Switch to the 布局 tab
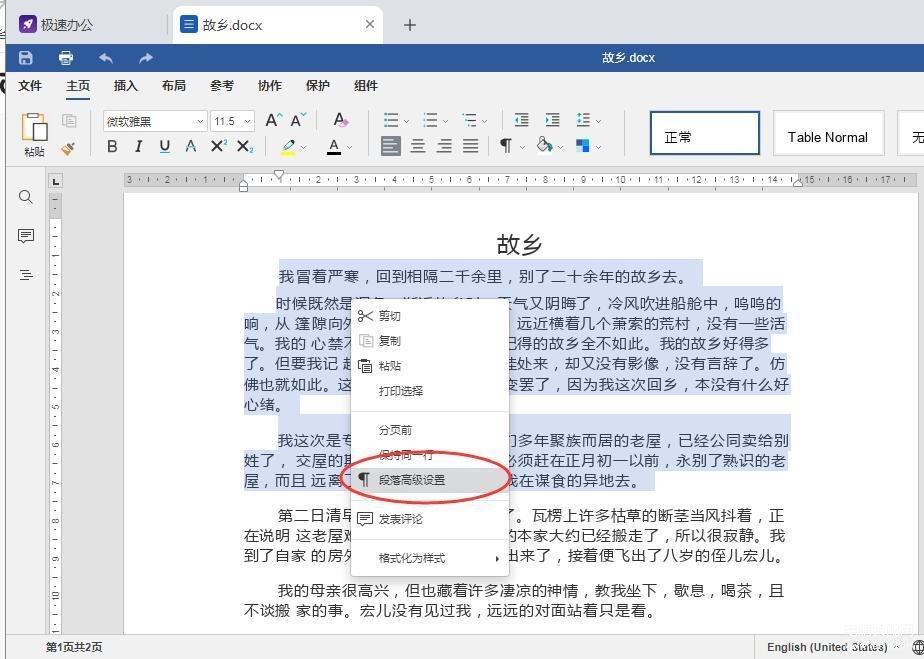The height and width of the screenshot is (659, 924). pyautogui.click(x=174, y=86)
